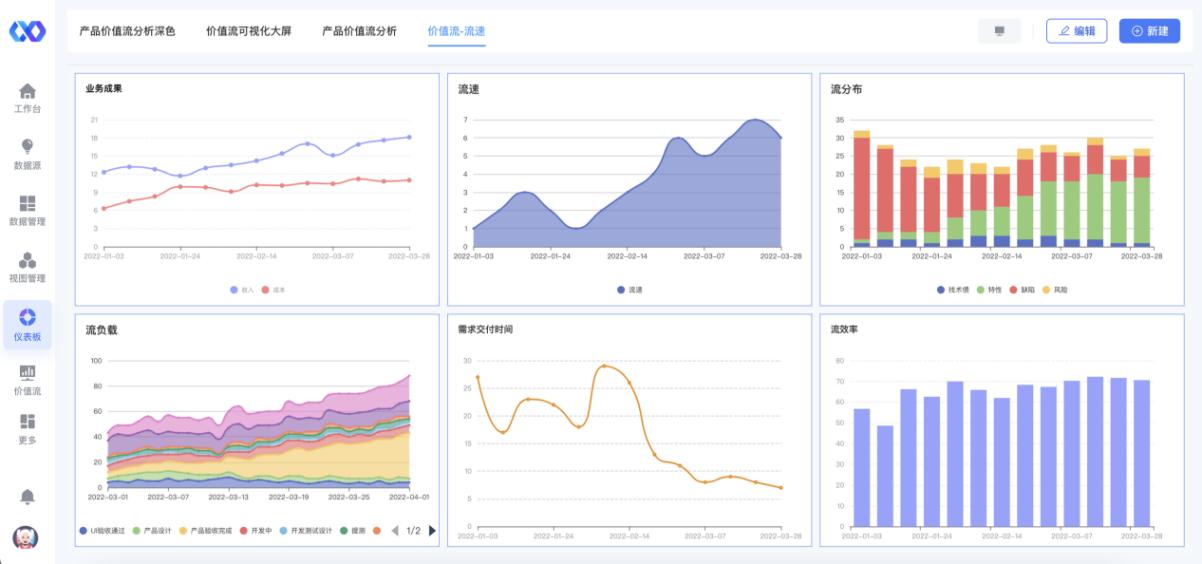Go to next legend page in 流负载
This screenshot has height=564, width=1202.
click(x=433, y=530)
